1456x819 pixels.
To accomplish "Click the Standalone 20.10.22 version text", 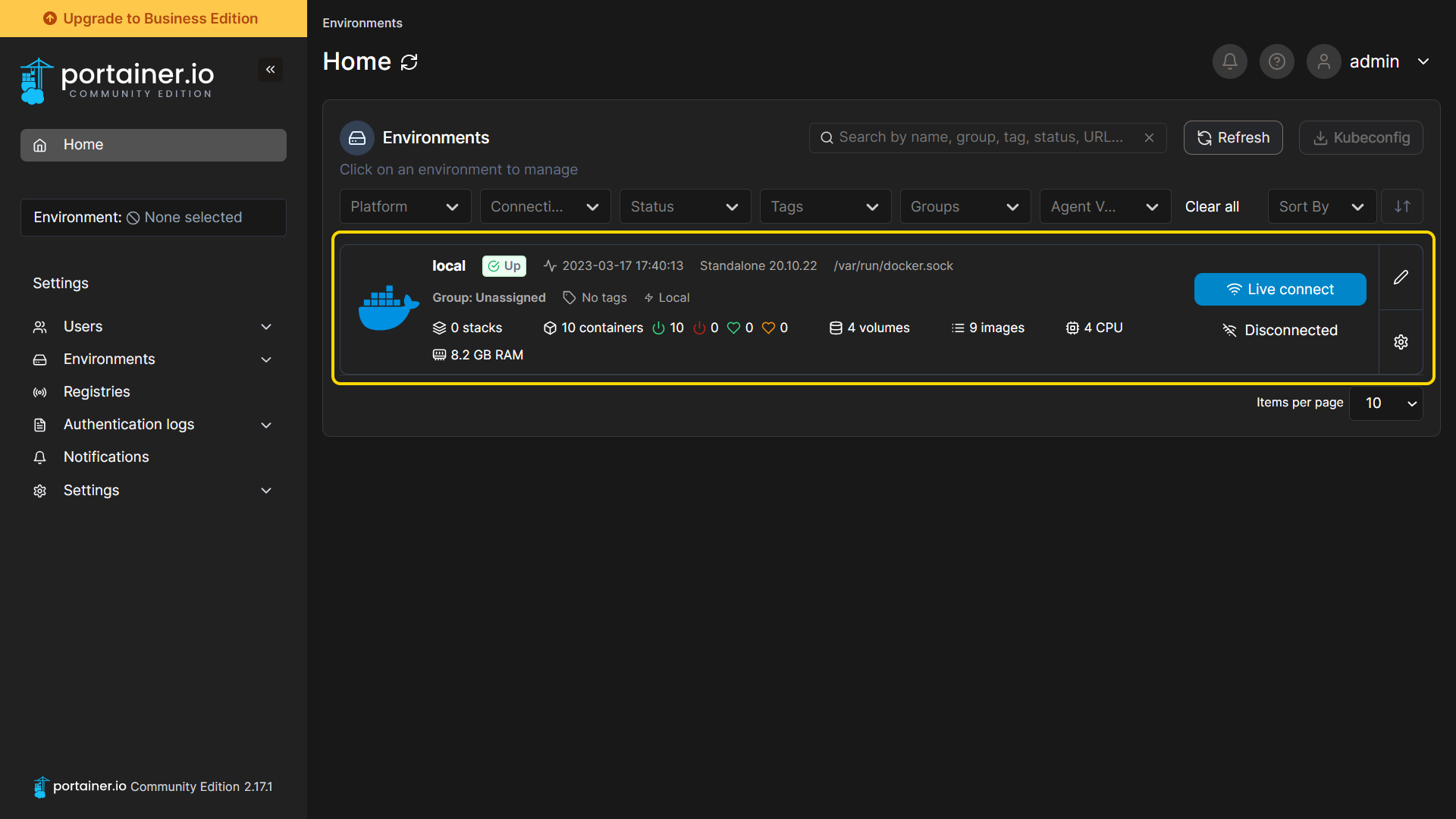I will tap(758, 266).
